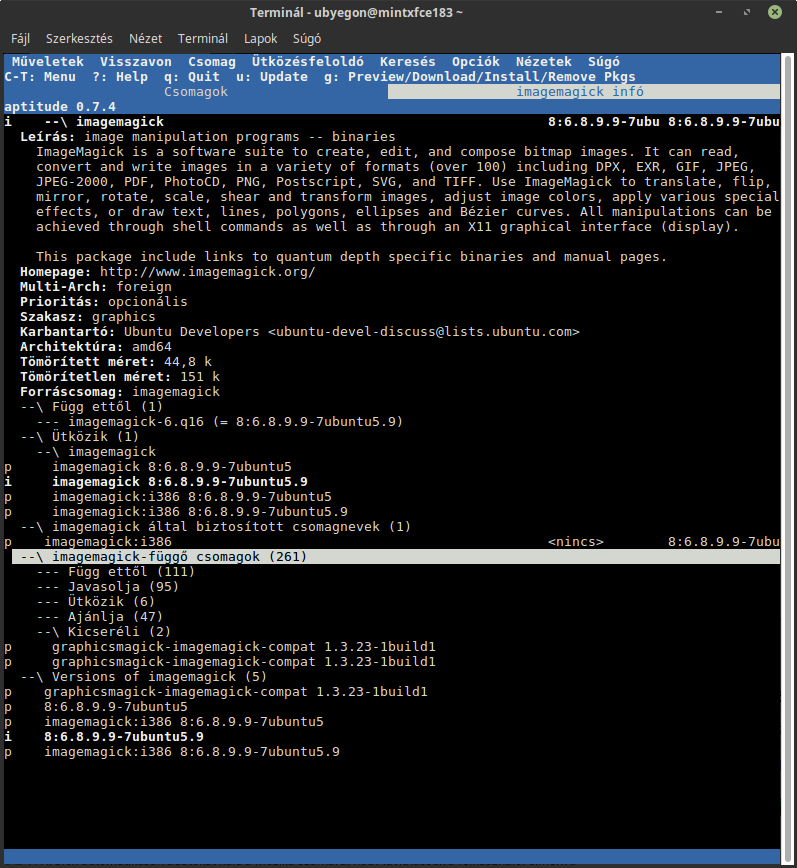Select imagemagick:i386 row with <nincs> version
Image resolution: width=797 pixels, height=868 pixels.
tap(392, 541)
